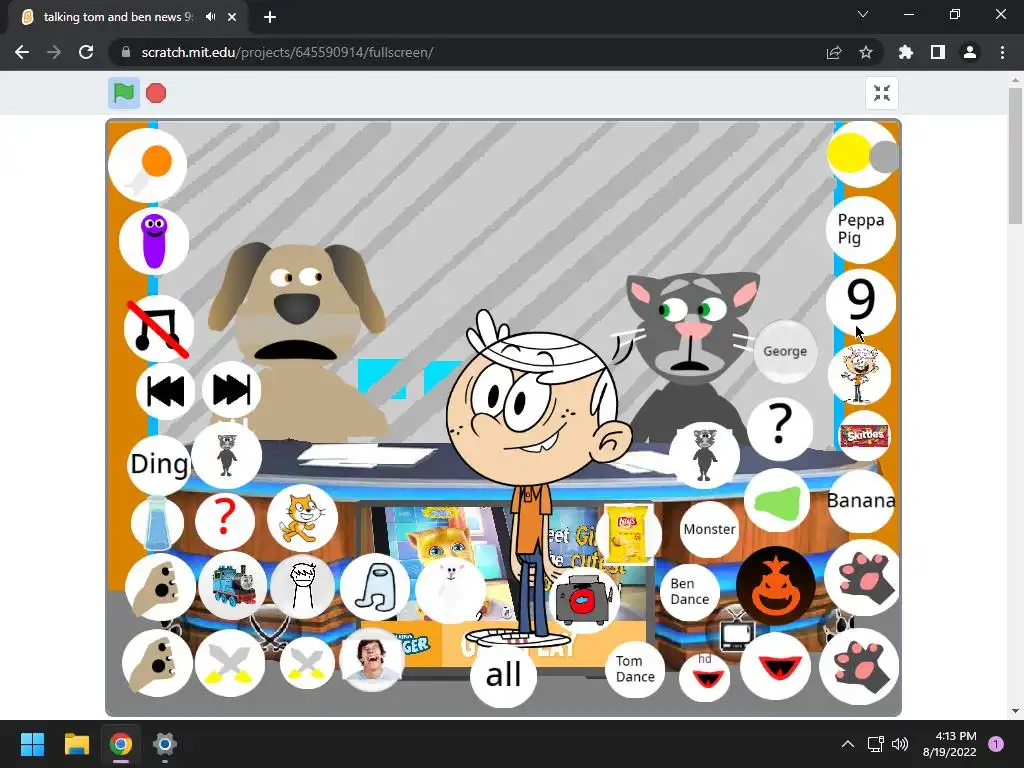This screenshot has width=1024, height=768.
Task: Click the gray Tom figure near question mark
Action: [704, 455]
